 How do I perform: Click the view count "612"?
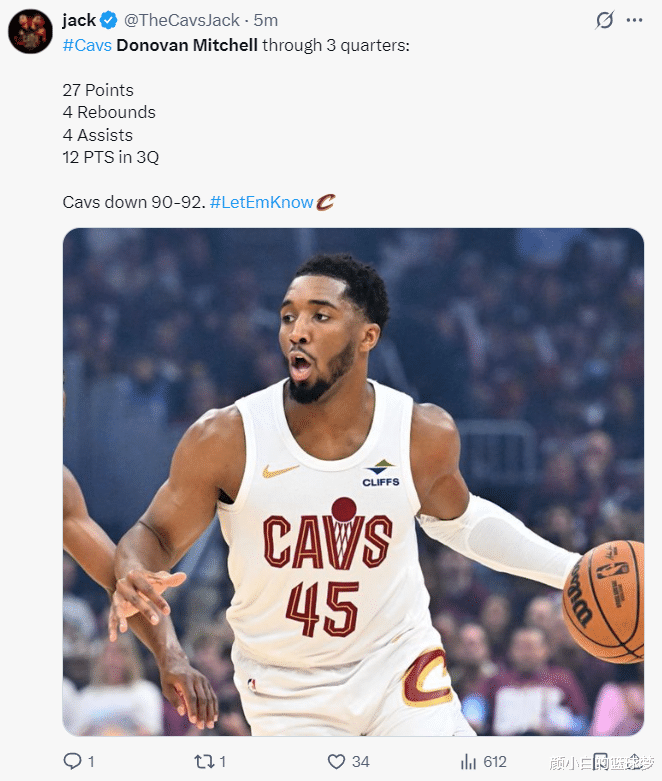[495, 761]
